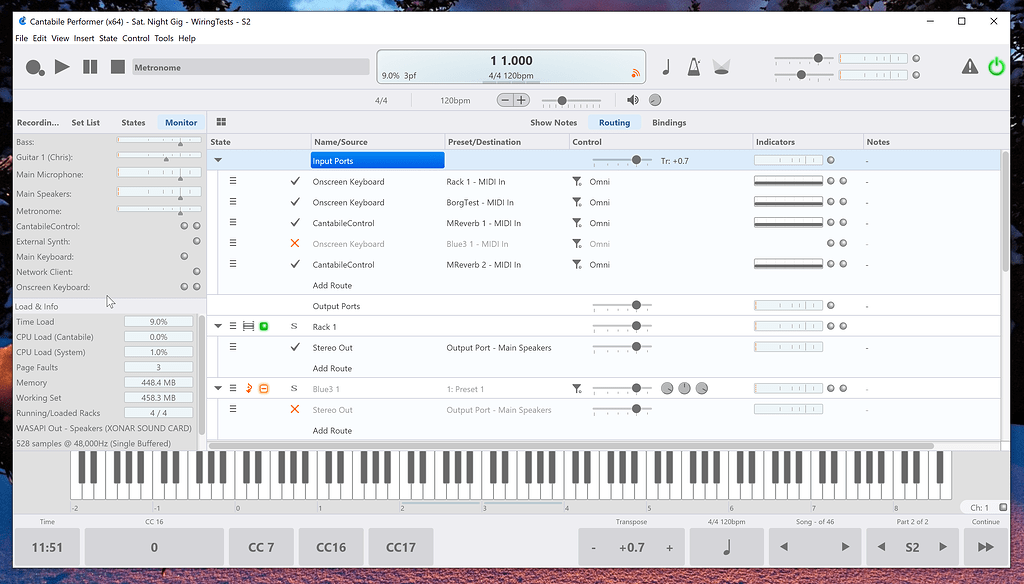Viewport: 1024px width, 584px height.
Task: Open the alert warning triangle icon
Action: 970,66
